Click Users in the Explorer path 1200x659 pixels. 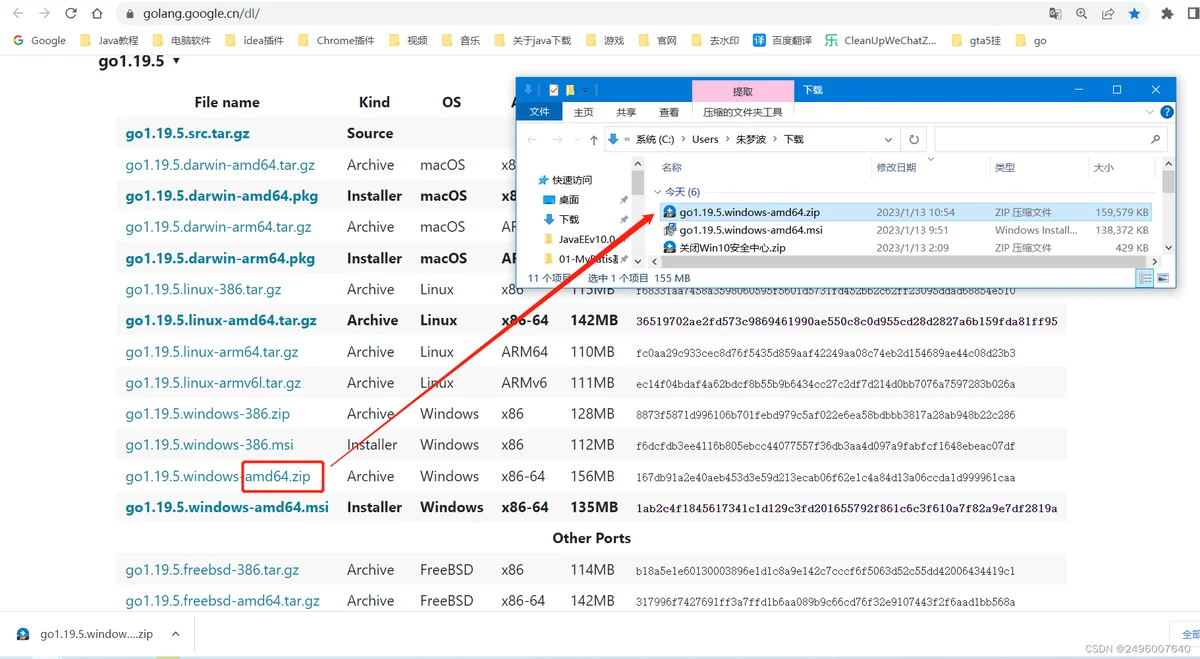click(x=705, y=140)
